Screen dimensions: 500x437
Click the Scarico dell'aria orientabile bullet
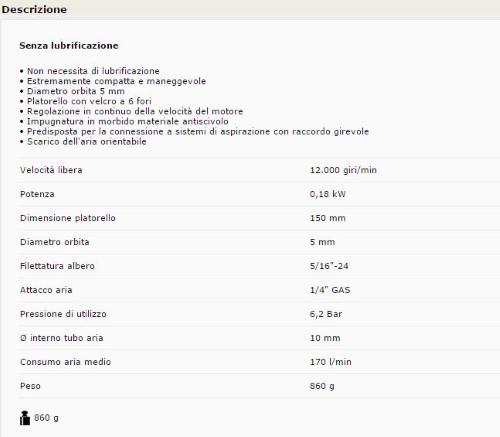87,142
